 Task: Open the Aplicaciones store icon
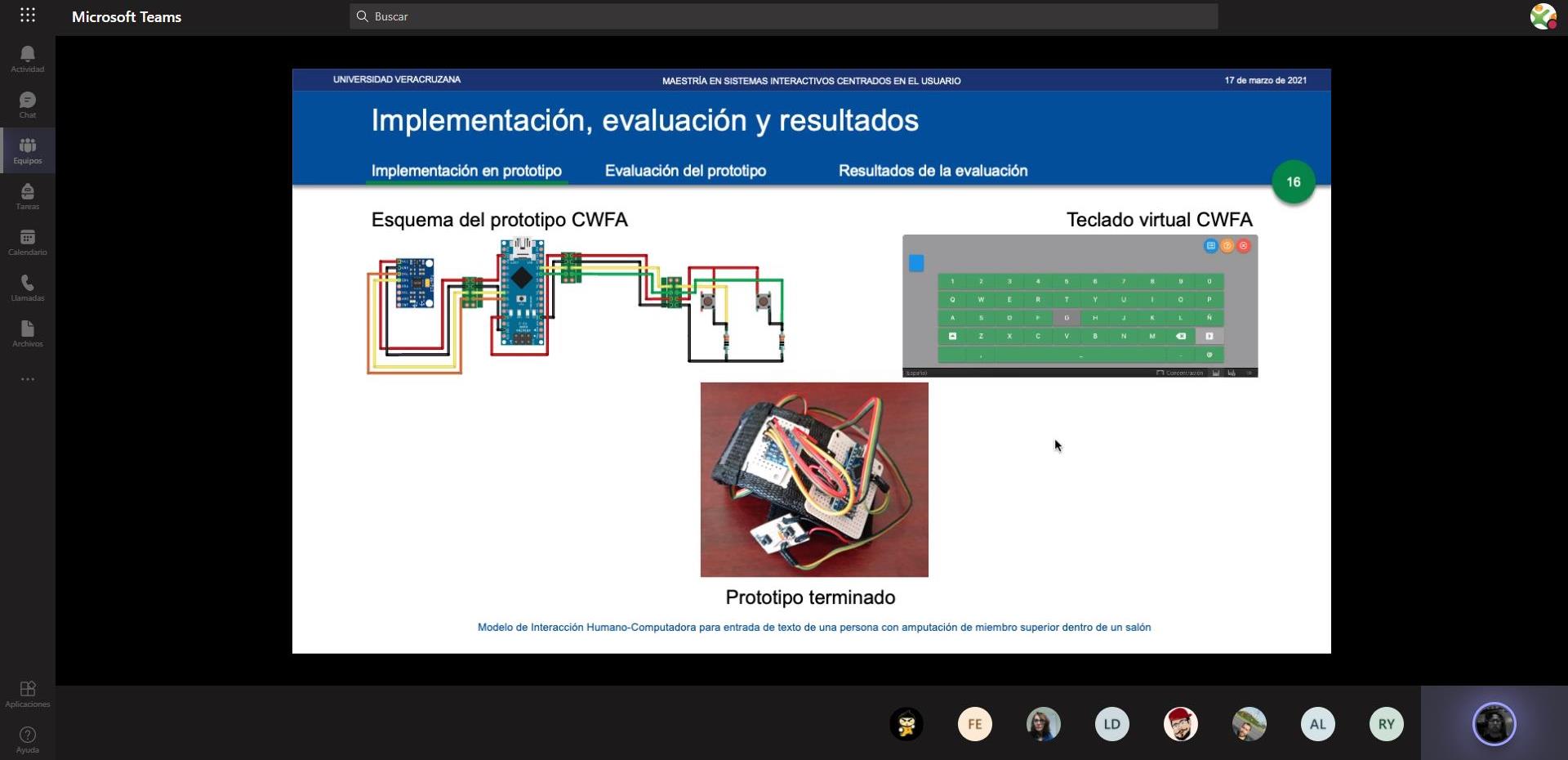(x=27, y=694)
